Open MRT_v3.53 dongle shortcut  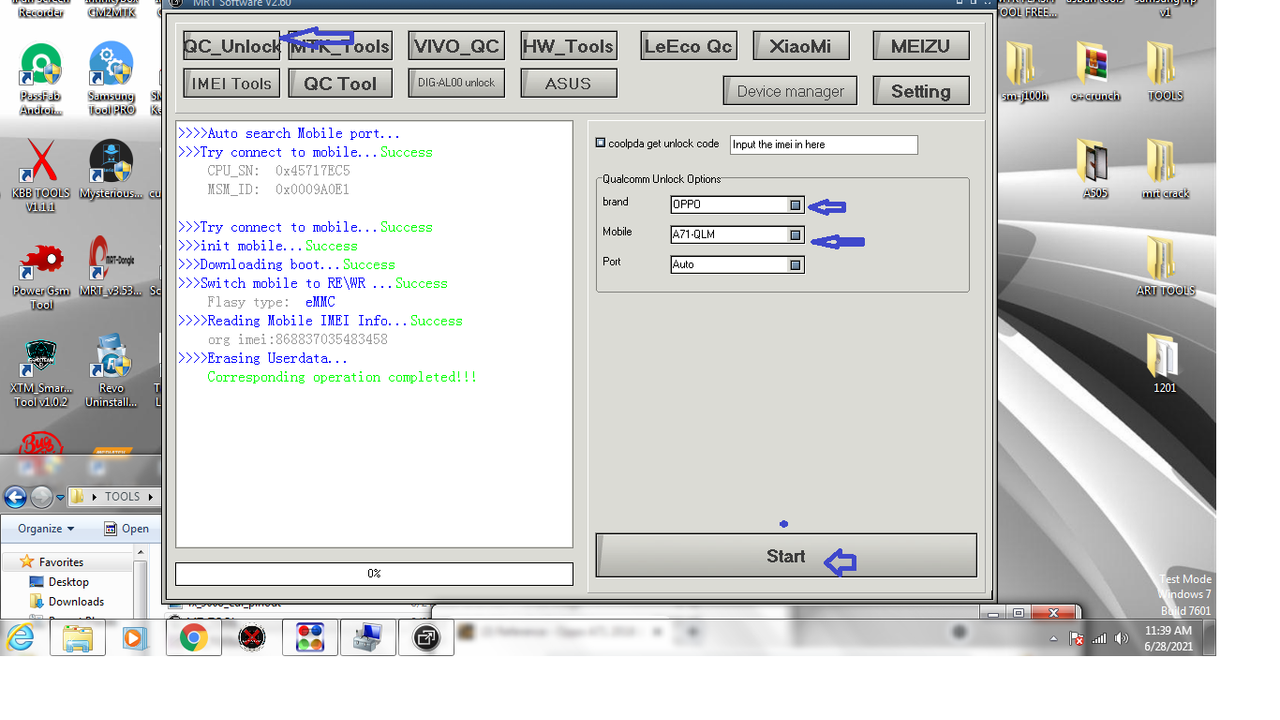[x=111, y=267]
